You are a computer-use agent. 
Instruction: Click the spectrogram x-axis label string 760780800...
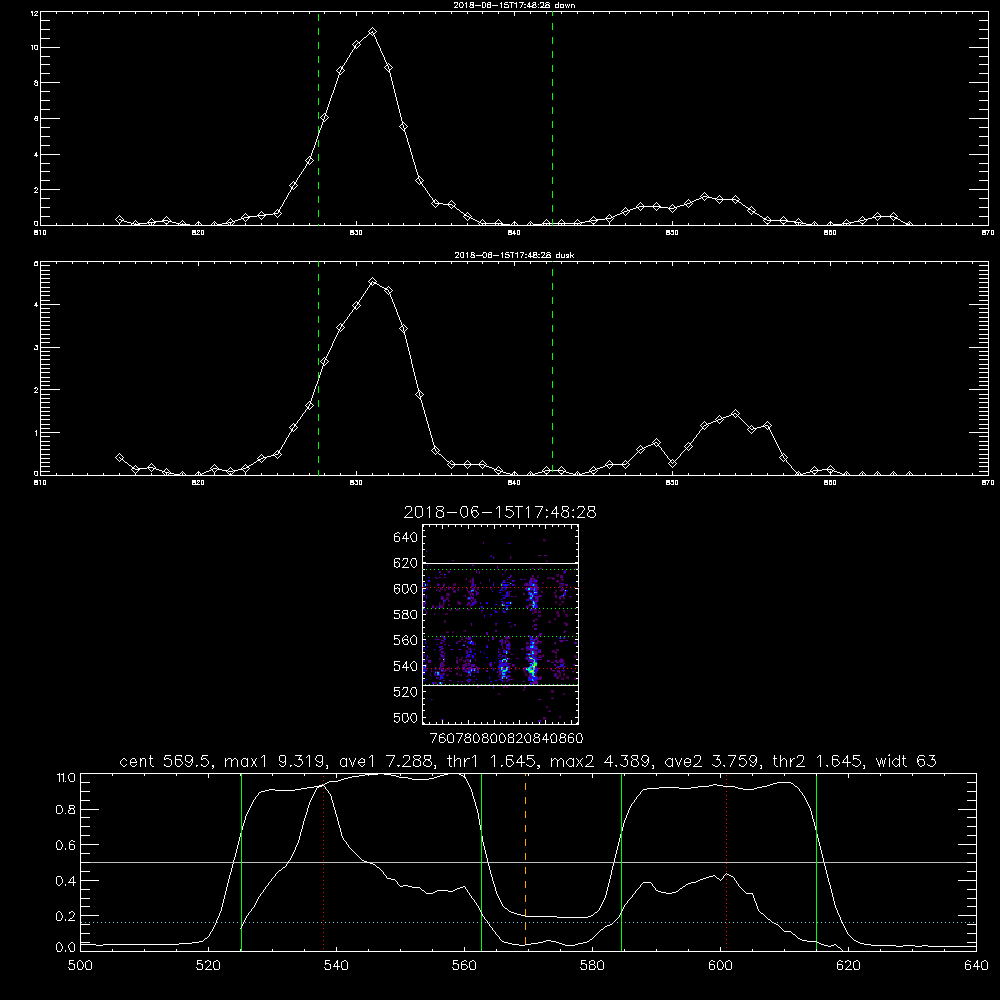pyautogui.click(x=468, y=738)
